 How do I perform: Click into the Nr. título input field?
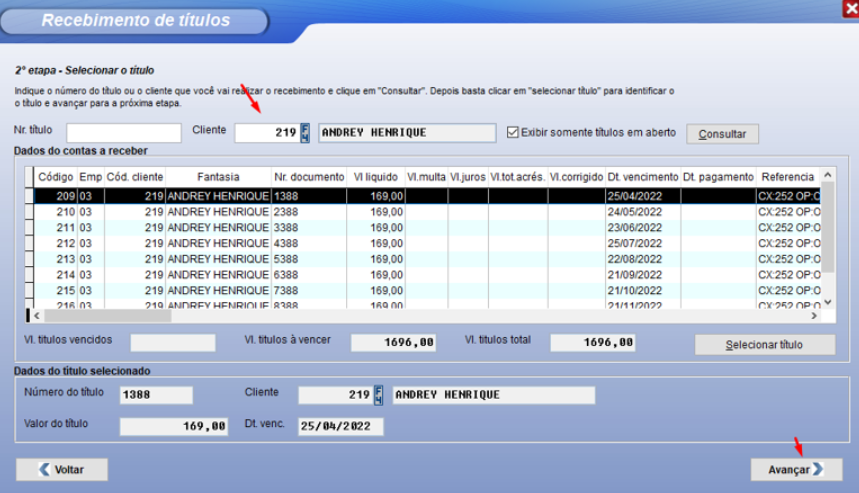123,133
